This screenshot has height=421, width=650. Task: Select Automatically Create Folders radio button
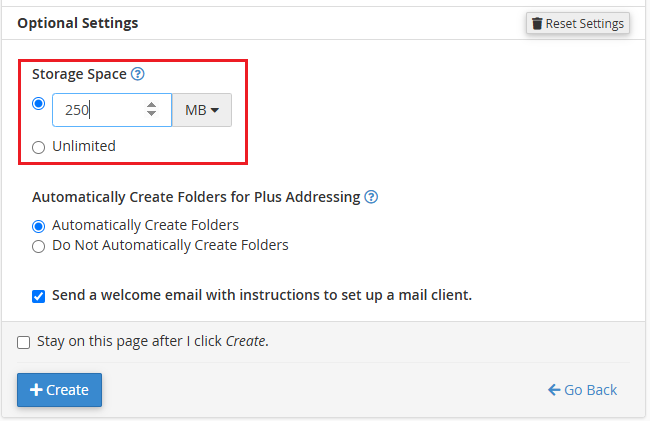39,226
